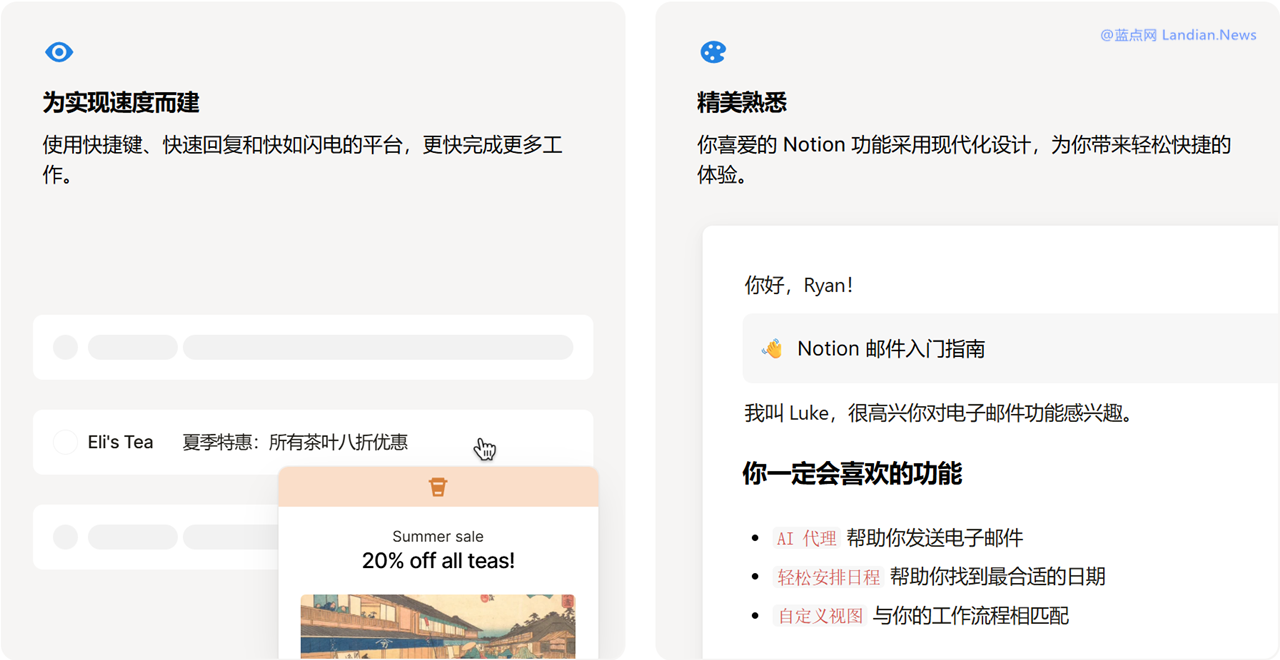Open the Eli's Tea sender name
This screenshot has width=1280, height=660.
[x=120, y=442]
